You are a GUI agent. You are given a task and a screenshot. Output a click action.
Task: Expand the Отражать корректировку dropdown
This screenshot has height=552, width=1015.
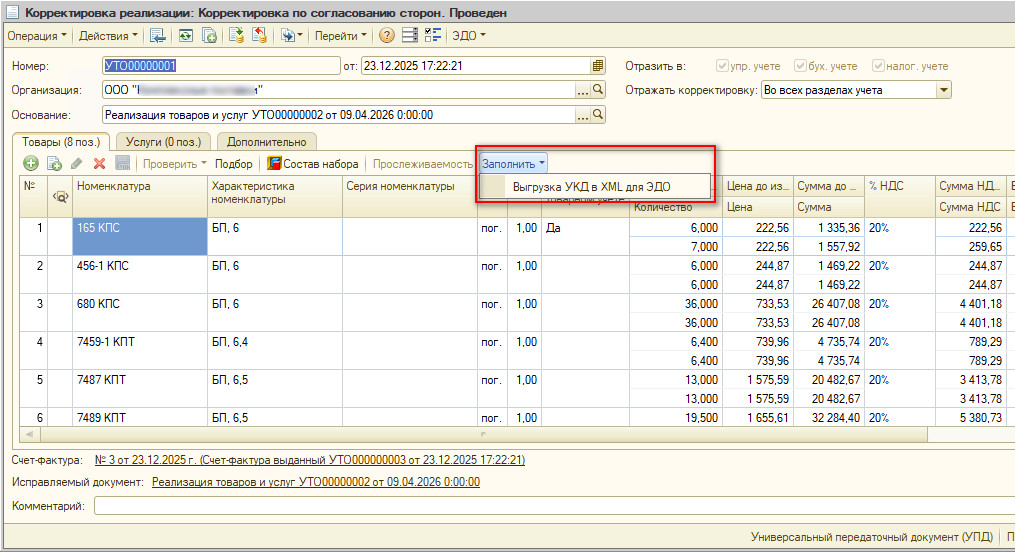coord(944,90)
